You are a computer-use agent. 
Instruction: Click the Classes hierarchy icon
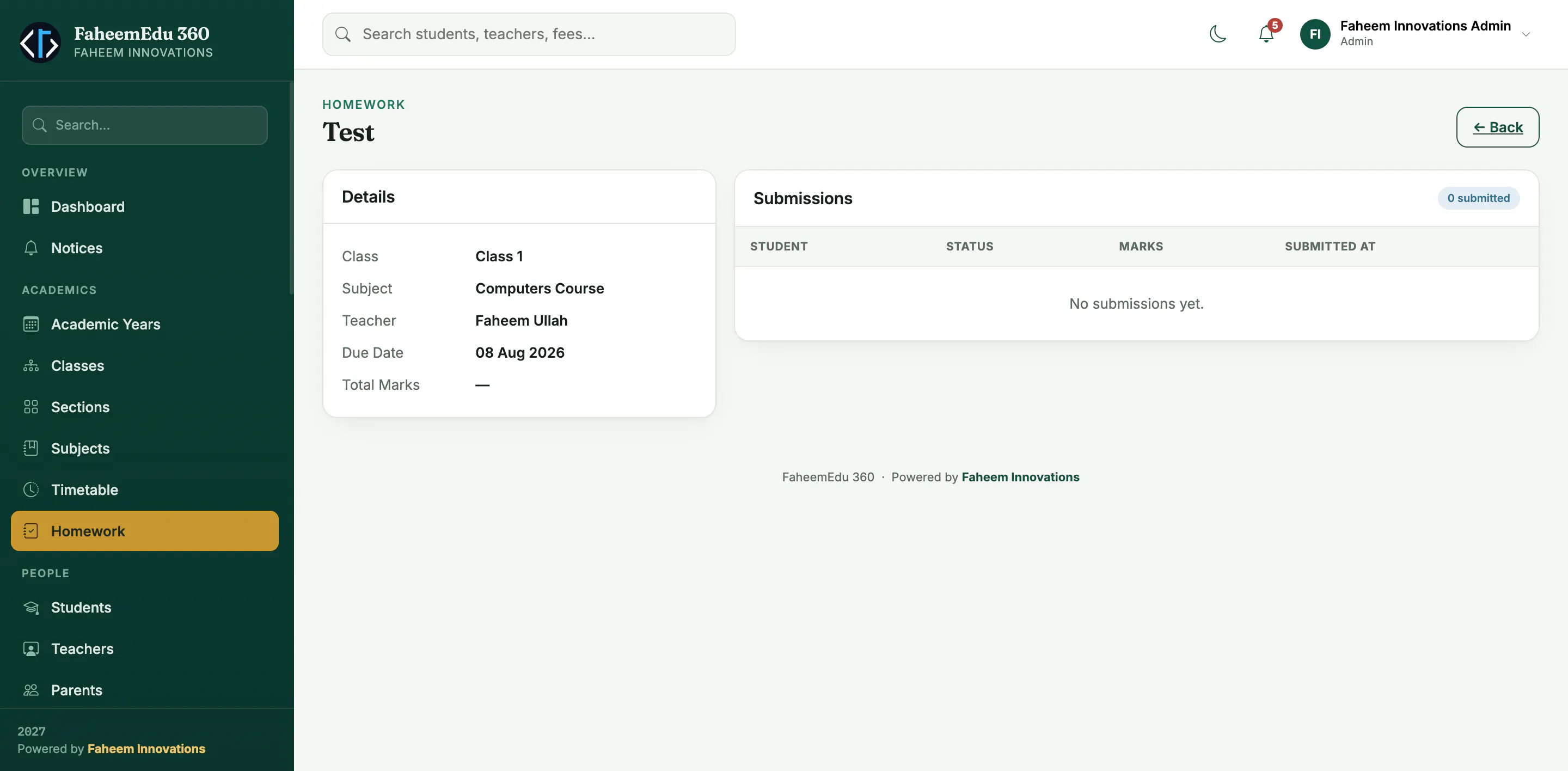(x=31, y=366)
